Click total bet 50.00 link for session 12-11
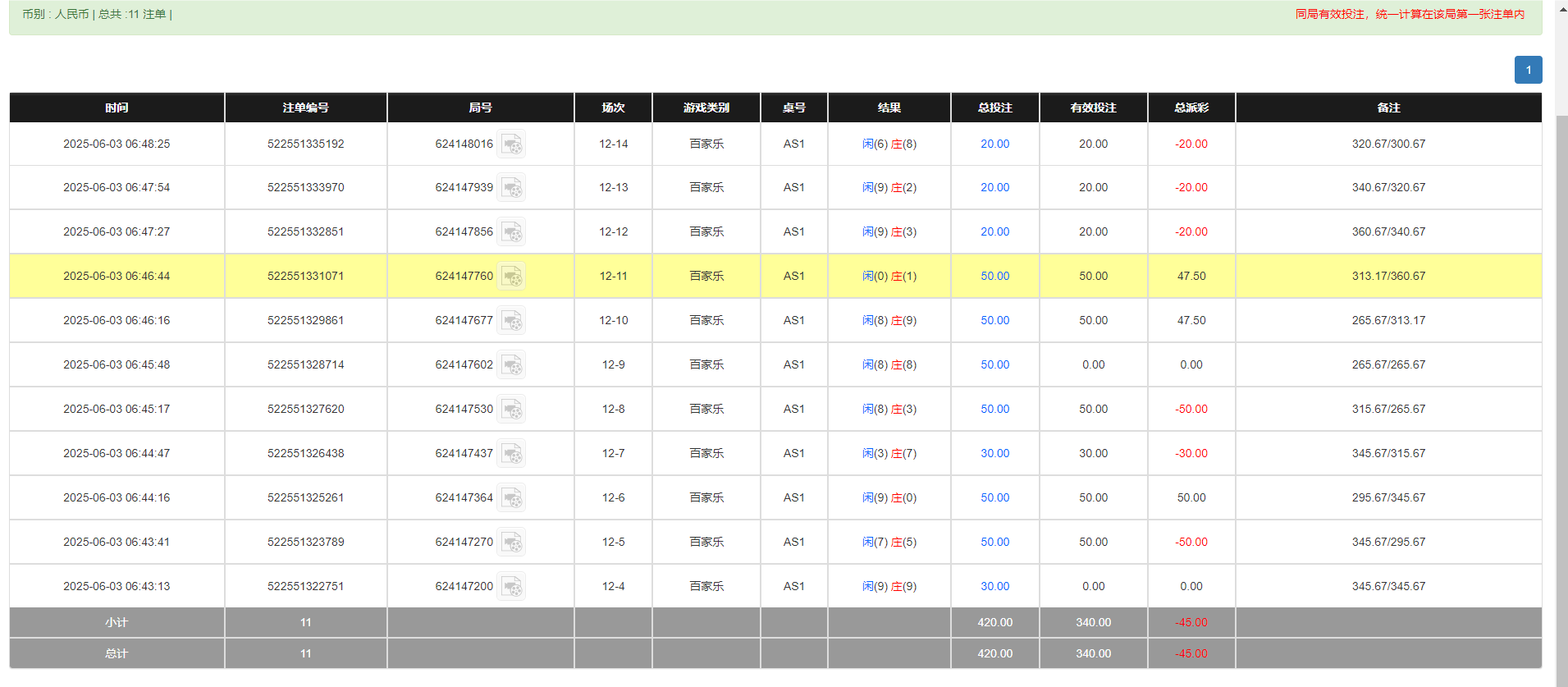 pyautogui.click(x=994, y=277)
